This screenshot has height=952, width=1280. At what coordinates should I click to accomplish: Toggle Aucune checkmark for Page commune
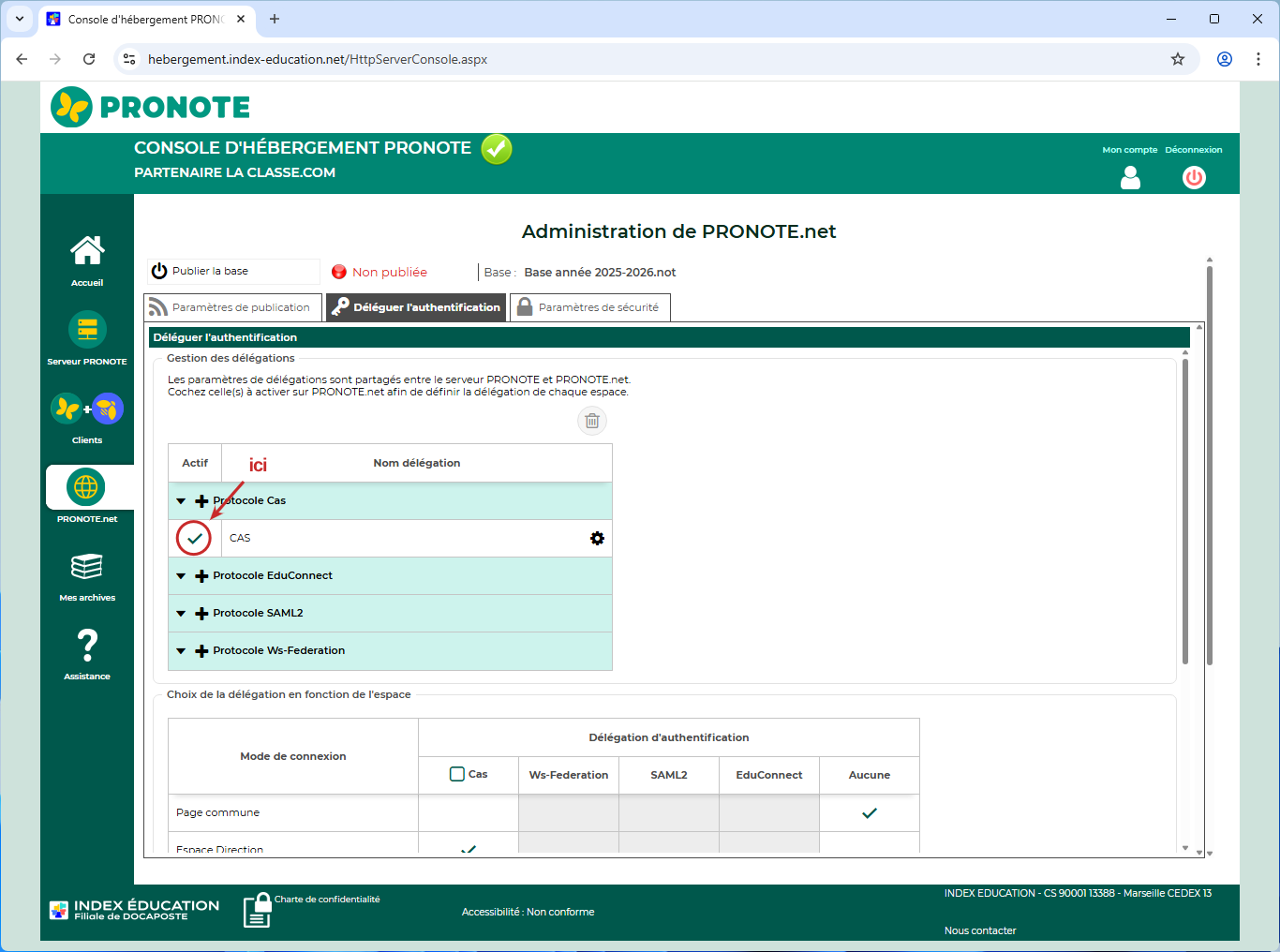[x=870, y=812]
